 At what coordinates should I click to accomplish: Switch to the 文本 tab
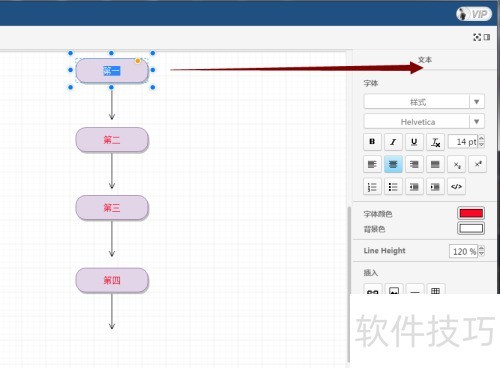(425, 60)
